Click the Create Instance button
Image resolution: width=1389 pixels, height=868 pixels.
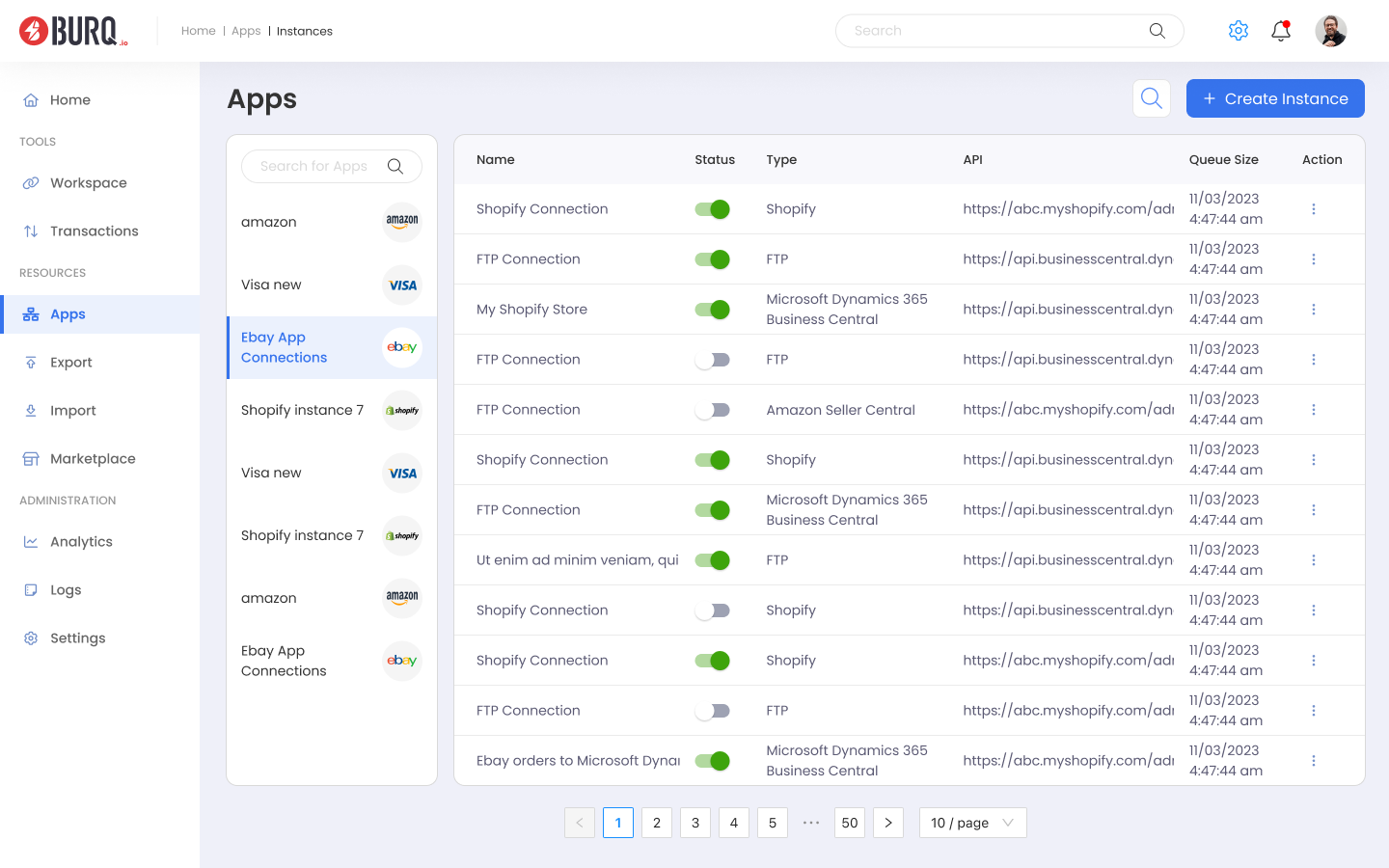pos(1275,98)
